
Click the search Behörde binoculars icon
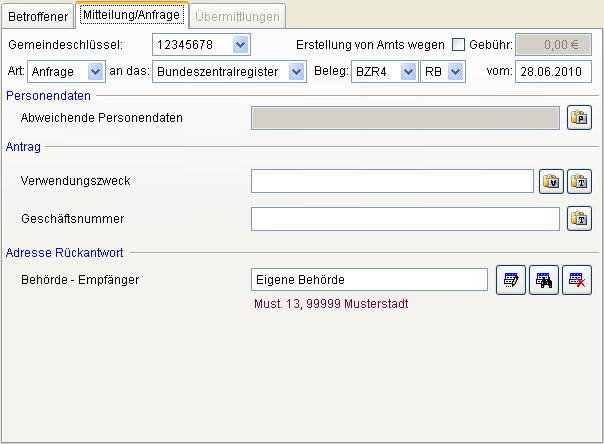point(543,280)
